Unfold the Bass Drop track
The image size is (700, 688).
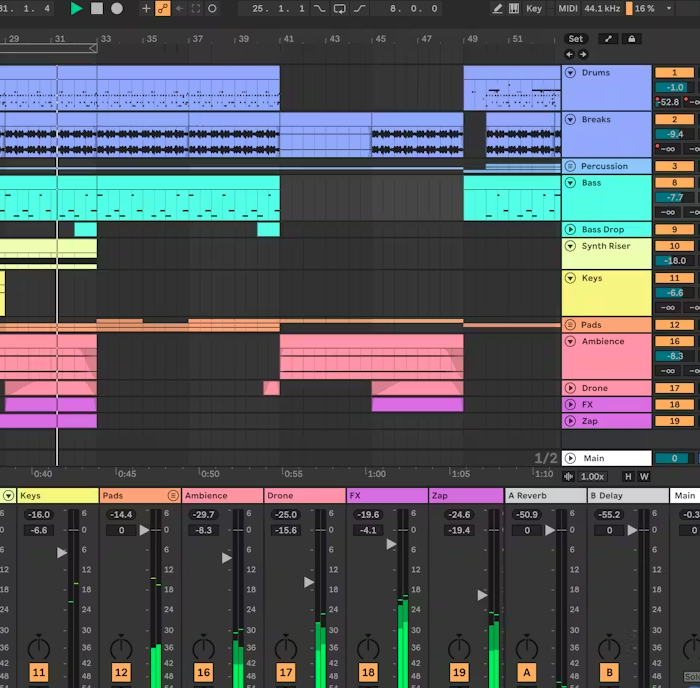(x=571, y=229)
